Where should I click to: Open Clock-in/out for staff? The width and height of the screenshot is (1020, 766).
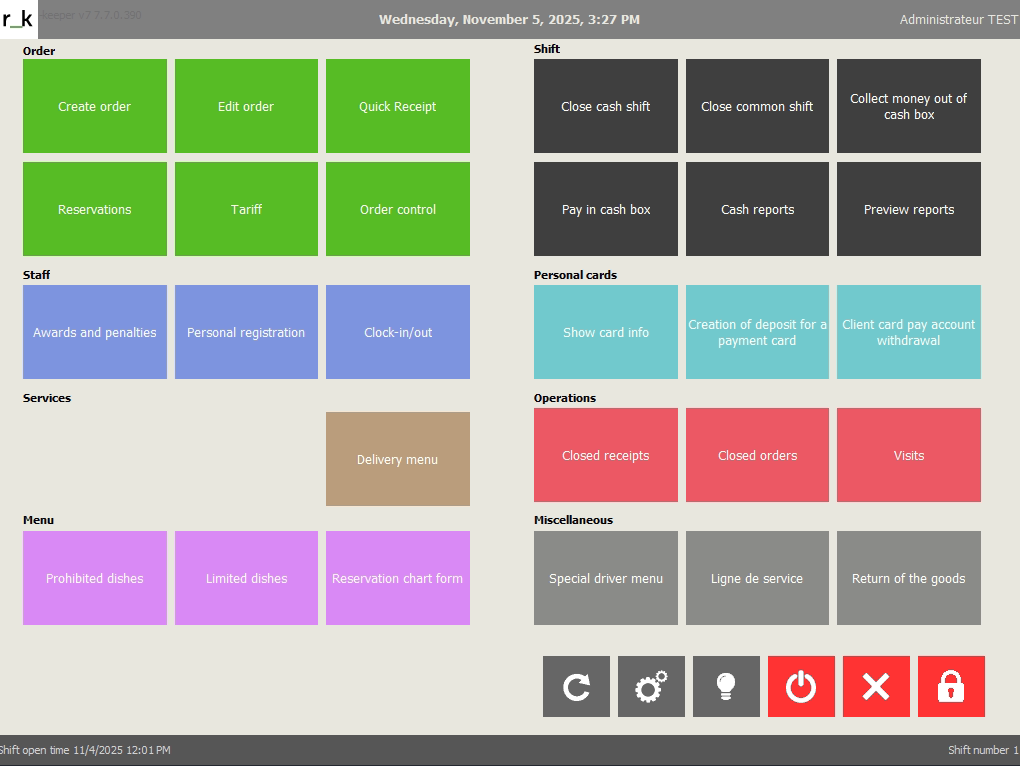398,332
